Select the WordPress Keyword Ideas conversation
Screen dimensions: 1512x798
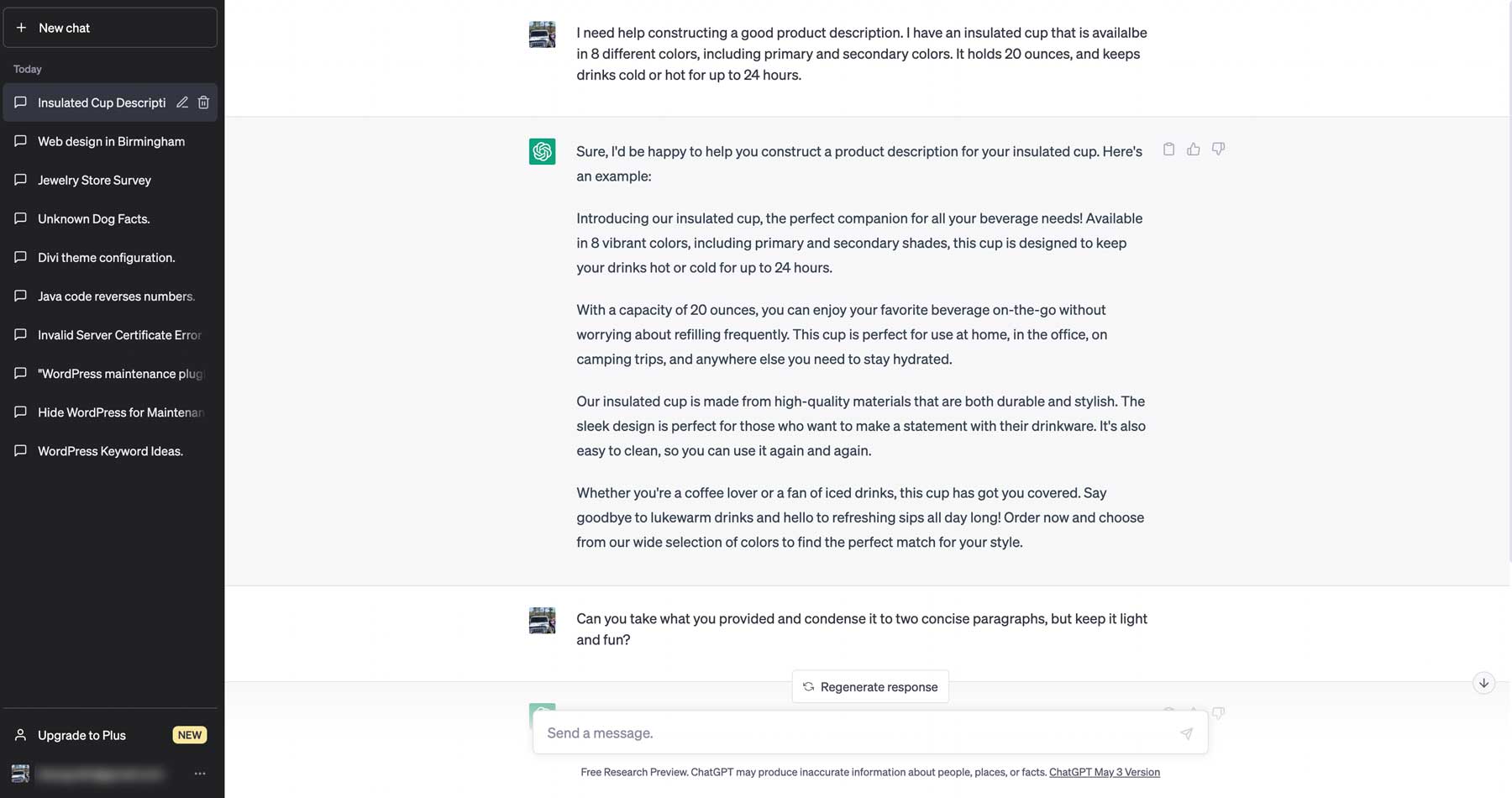click(110, 450)
